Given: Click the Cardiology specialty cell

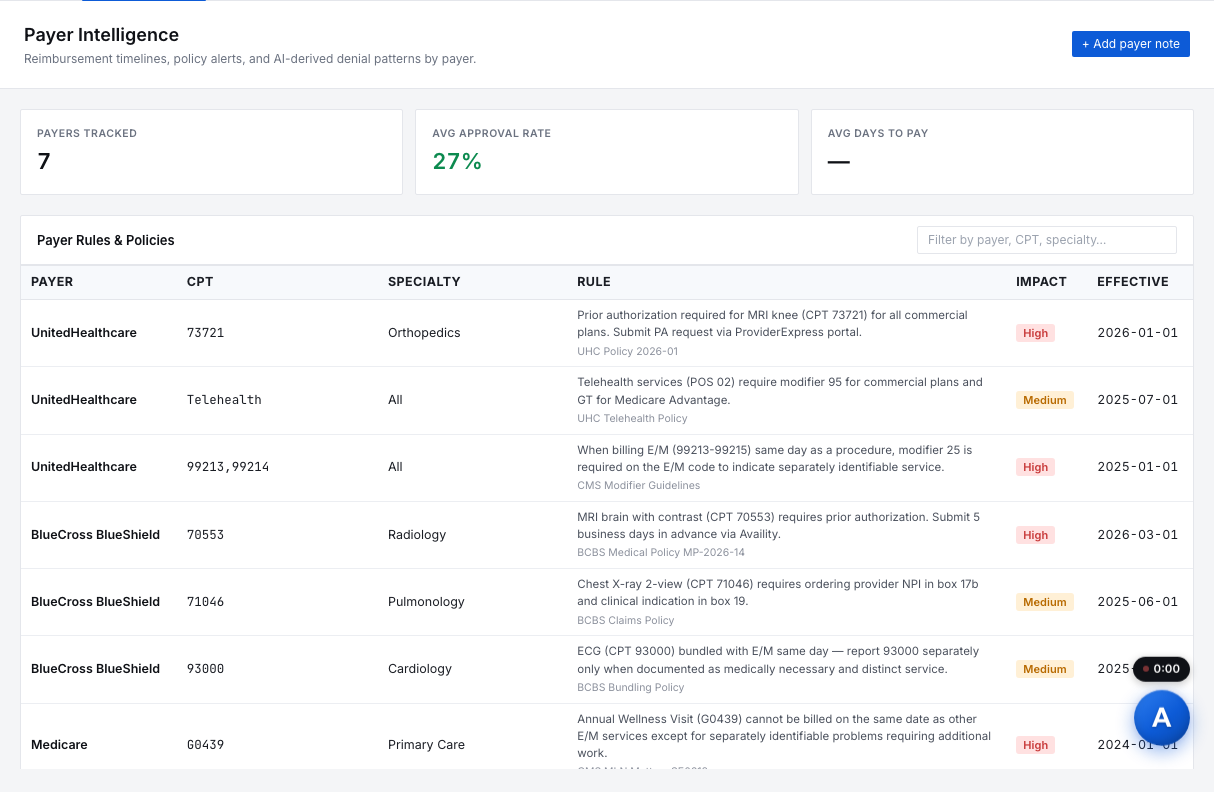Looking at the screenshot, I should (420, 669).
